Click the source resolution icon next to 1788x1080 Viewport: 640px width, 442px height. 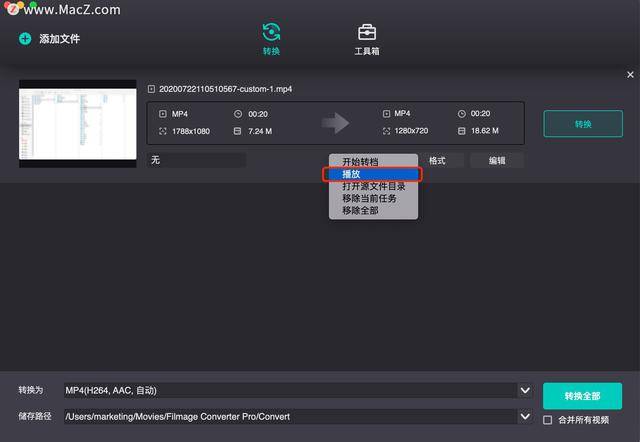point(163,131)
